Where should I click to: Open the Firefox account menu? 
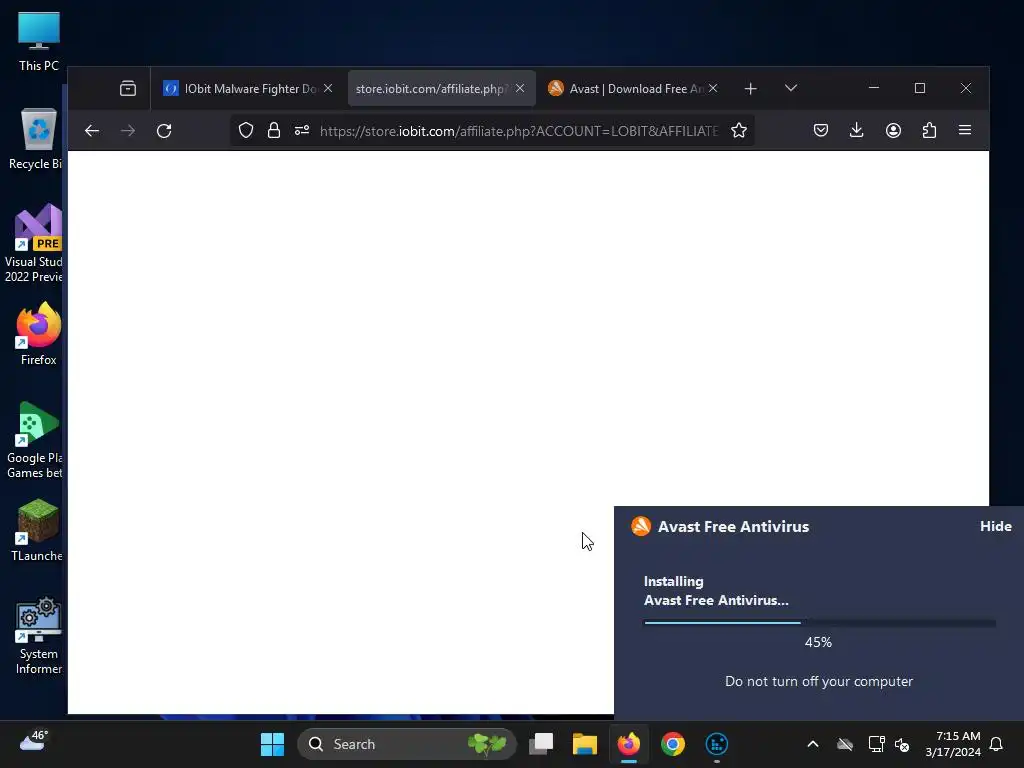click(x=893, y=131)
